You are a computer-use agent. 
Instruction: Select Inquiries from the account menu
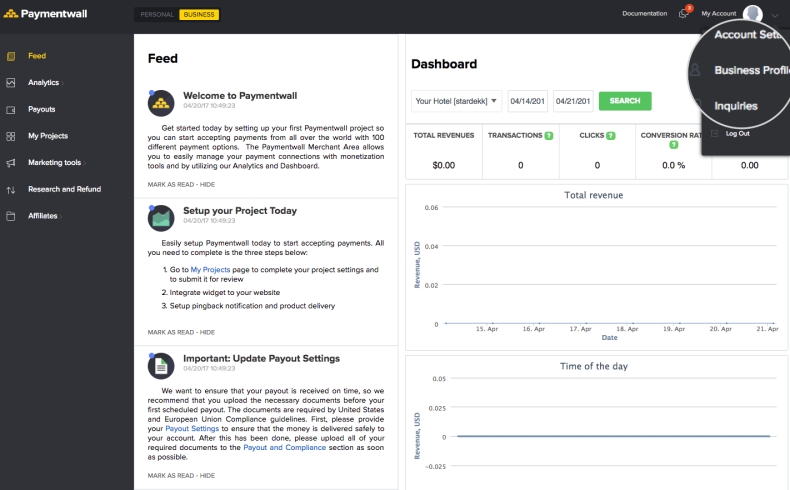736,106
